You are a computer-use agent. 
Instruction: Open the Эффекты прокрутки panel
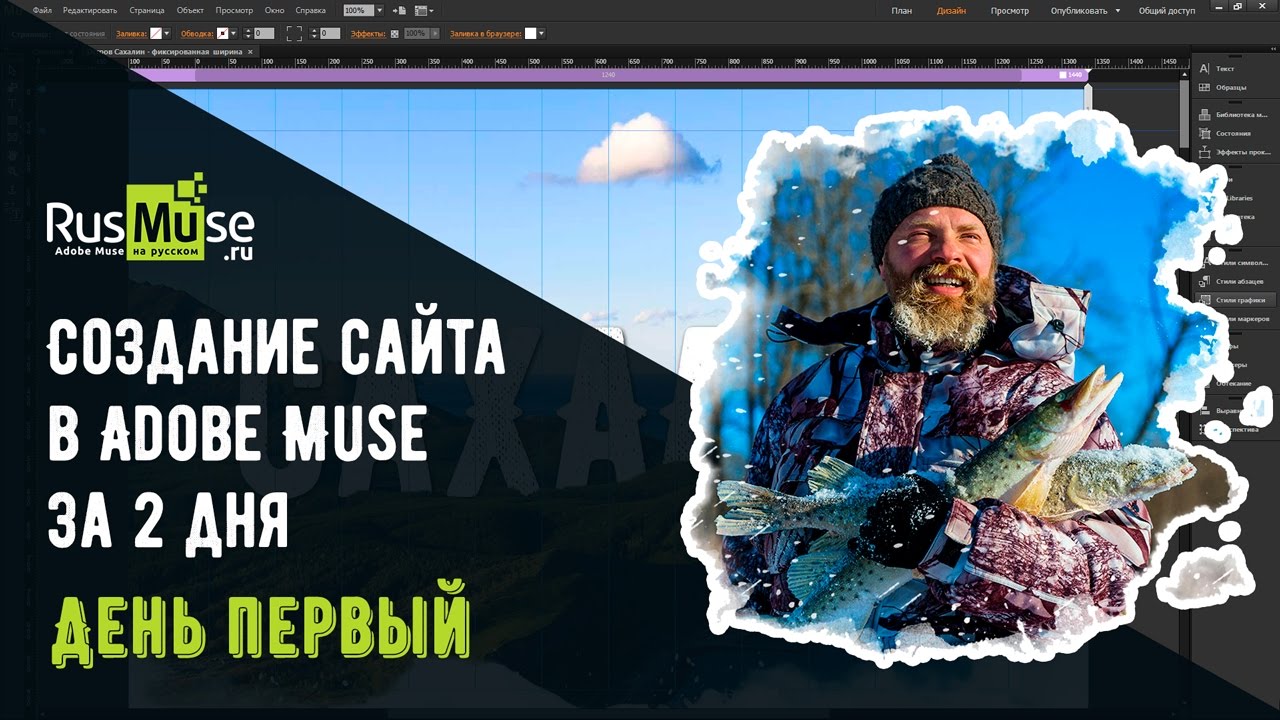1234,152
